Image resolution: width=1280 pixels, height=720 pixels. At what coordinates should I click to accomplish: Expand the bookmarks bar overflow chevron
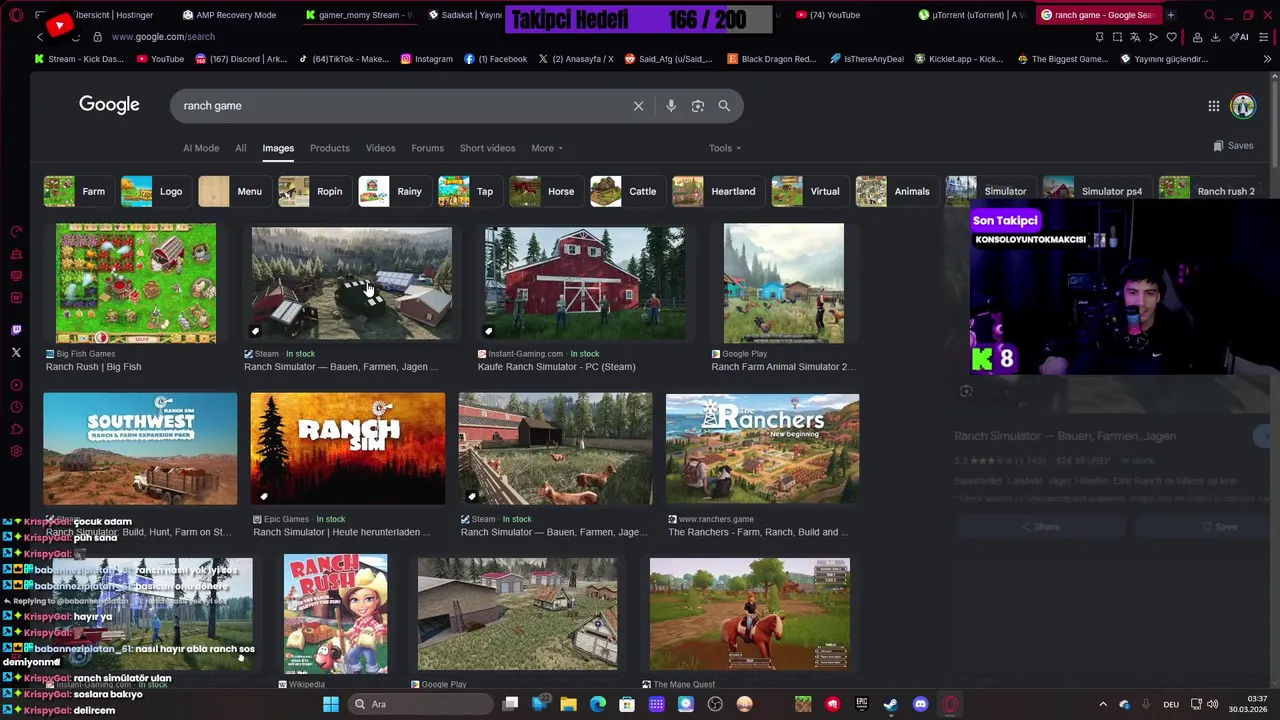(1267, 59)
